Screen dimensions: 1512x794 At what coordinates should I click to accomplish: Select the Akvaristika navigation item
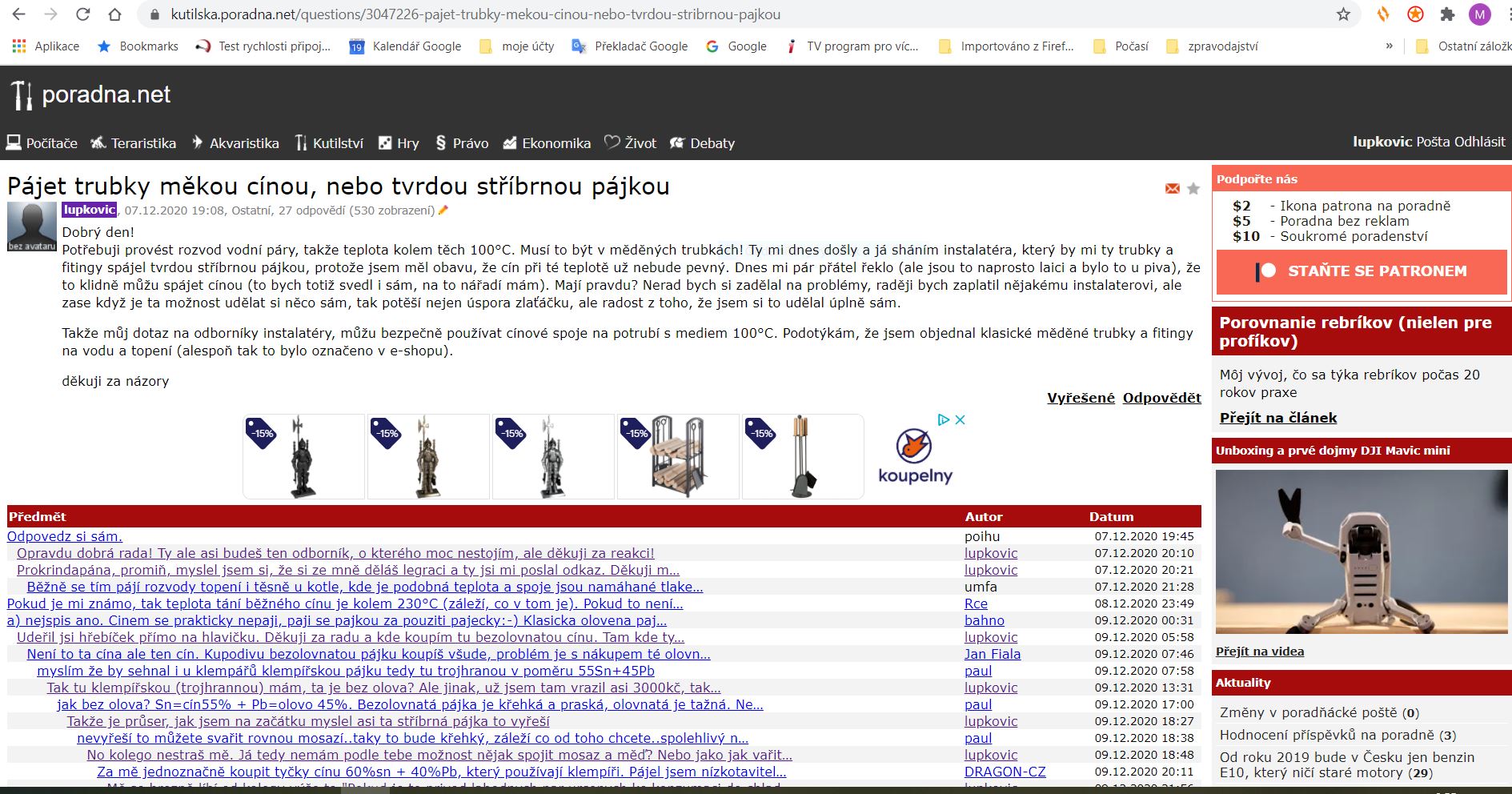pyautogui.click(x=235, y=143)
